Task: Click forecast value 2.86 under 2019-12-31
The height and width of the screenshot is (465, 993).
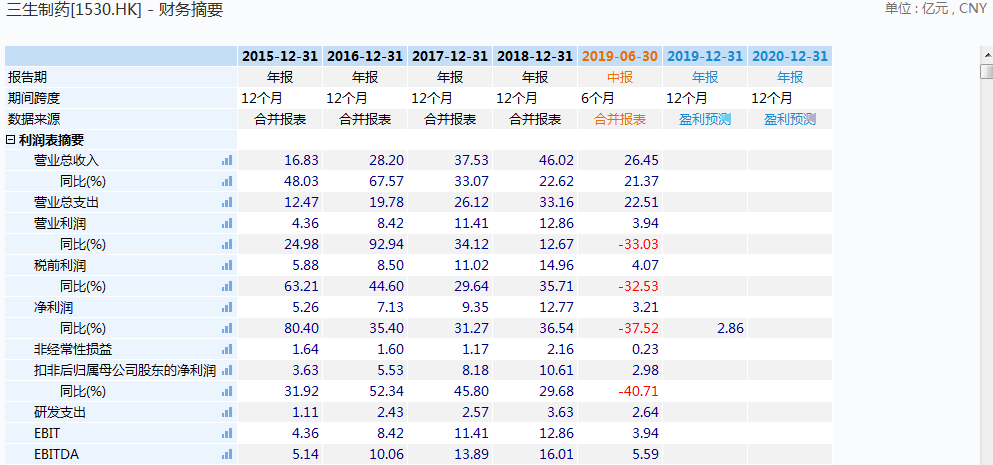Action: coord(730,329)
